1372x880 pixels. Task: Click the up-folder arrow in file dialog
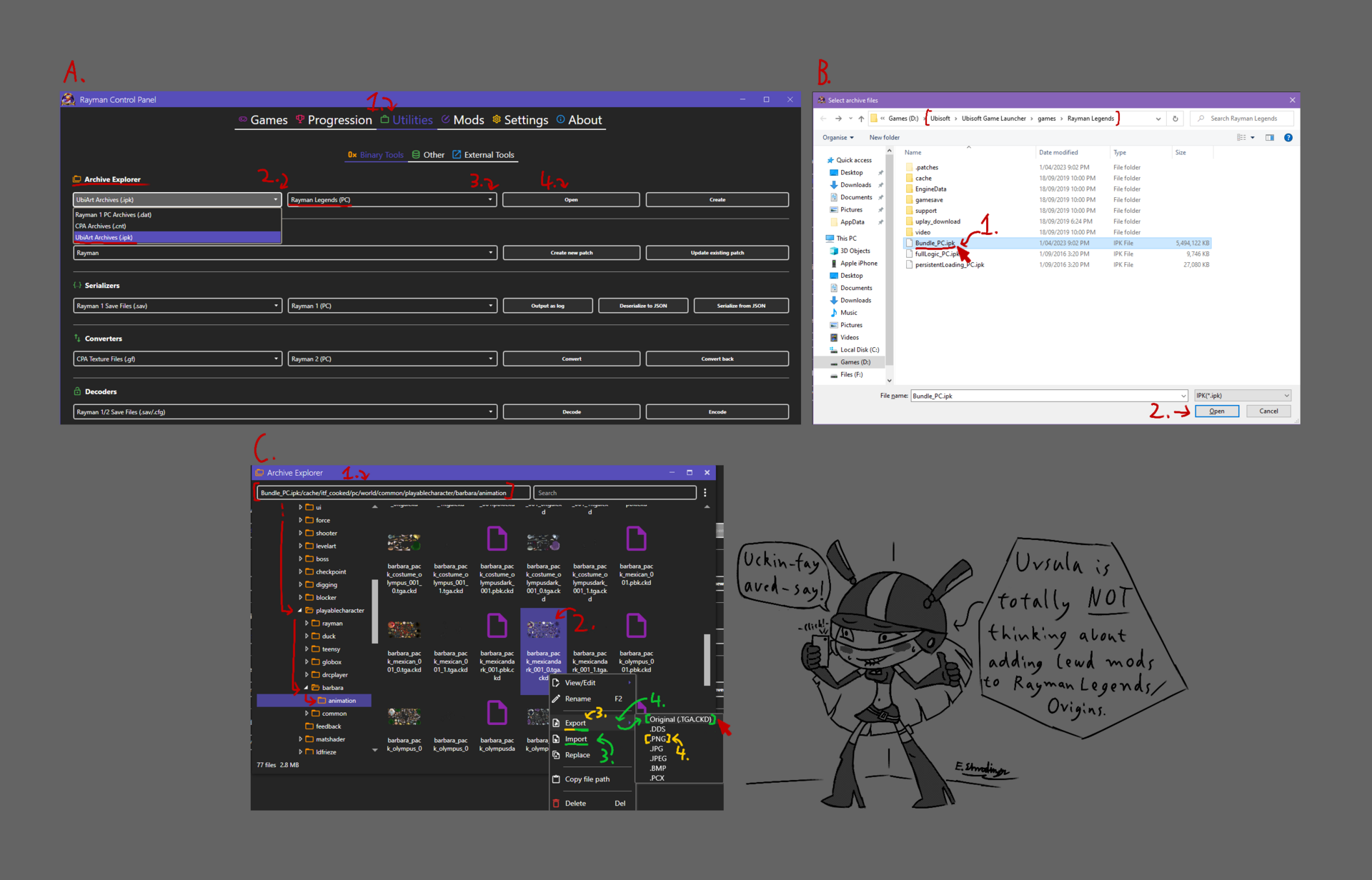pos(861,119)
